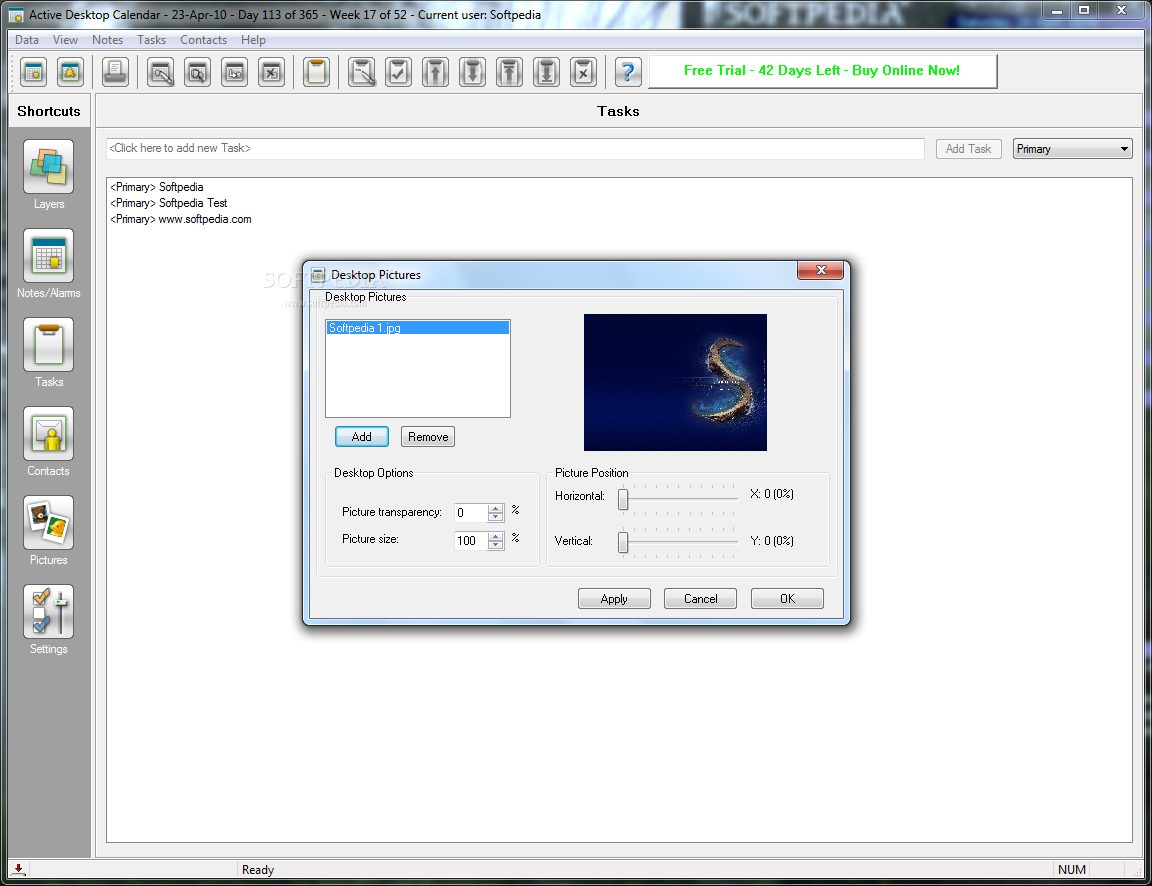Open the Tasks shortcut in sidebar

pos(48,345)
